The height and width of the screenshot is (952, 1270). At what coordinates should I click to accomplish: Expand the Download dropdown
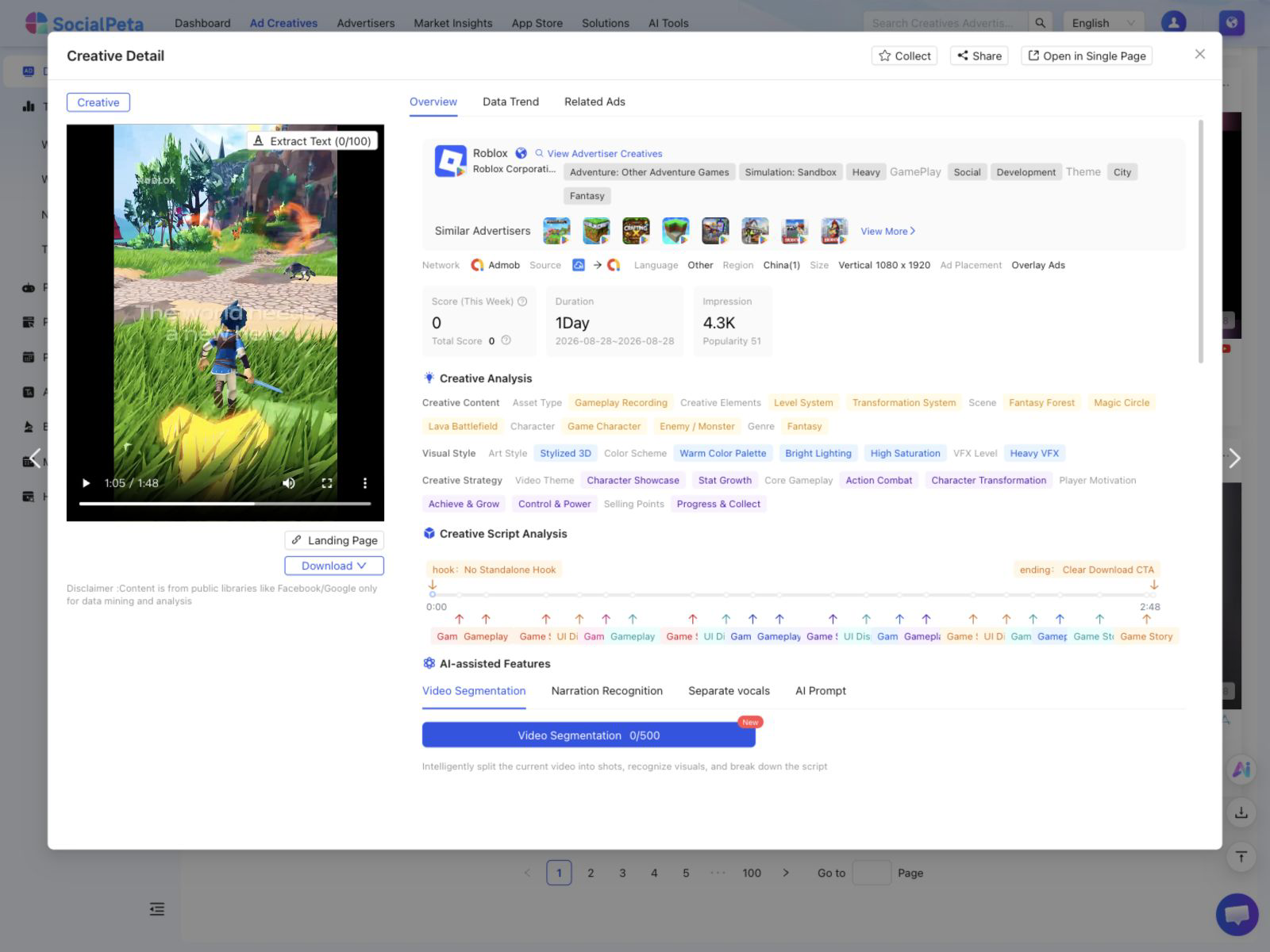coord(334,566)
